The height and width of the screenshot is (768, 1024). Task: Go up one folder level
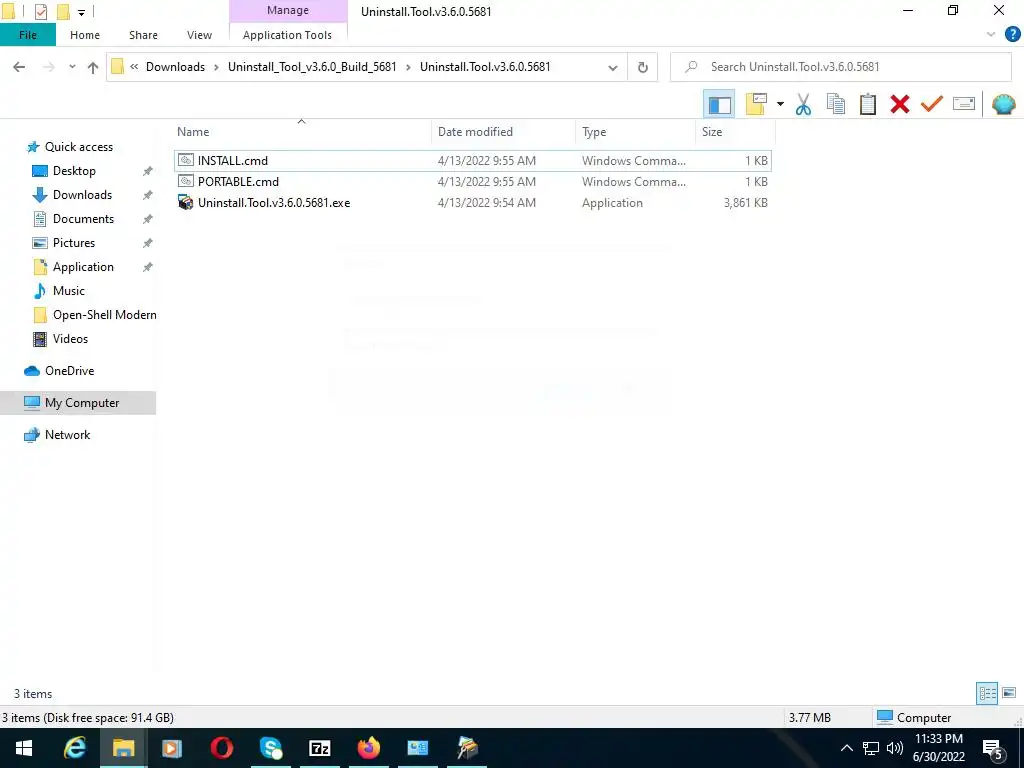click(x=93, y=67)
